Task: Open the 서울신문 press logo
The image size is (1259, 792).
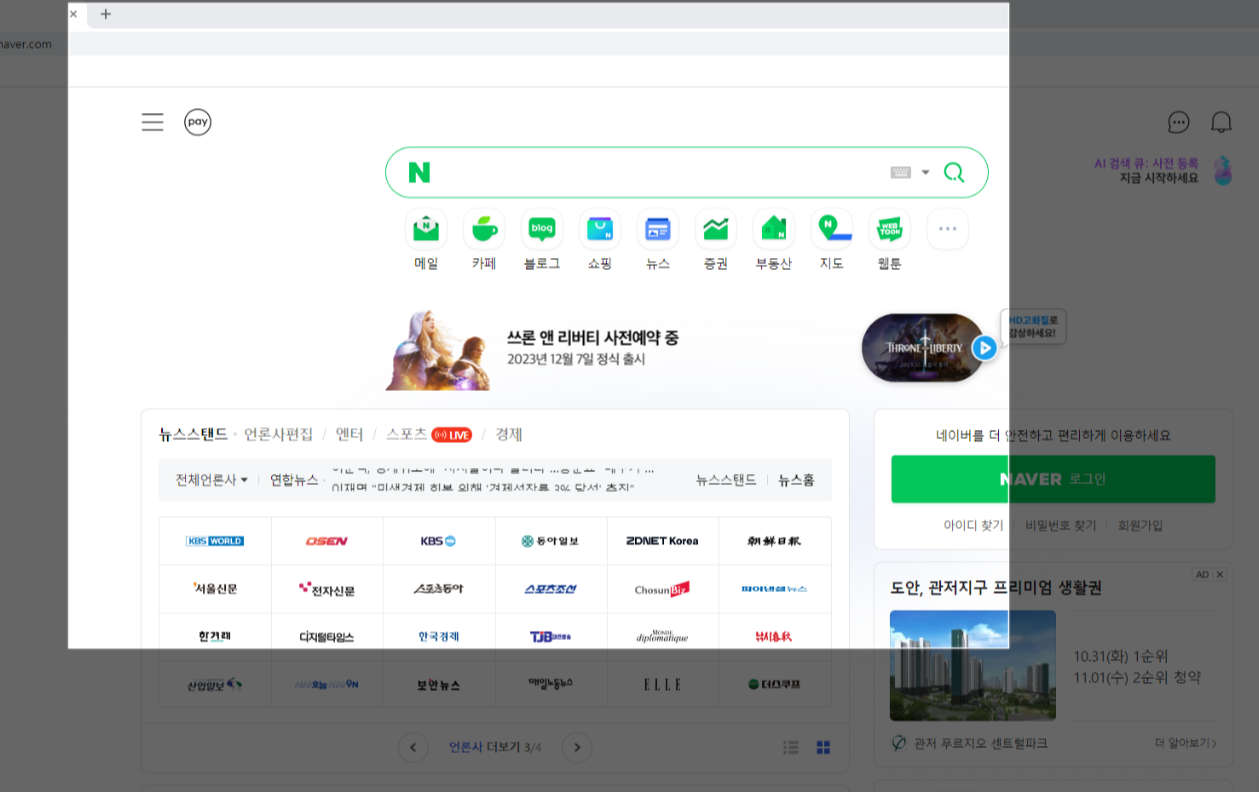Action: (x=215, y=589)
